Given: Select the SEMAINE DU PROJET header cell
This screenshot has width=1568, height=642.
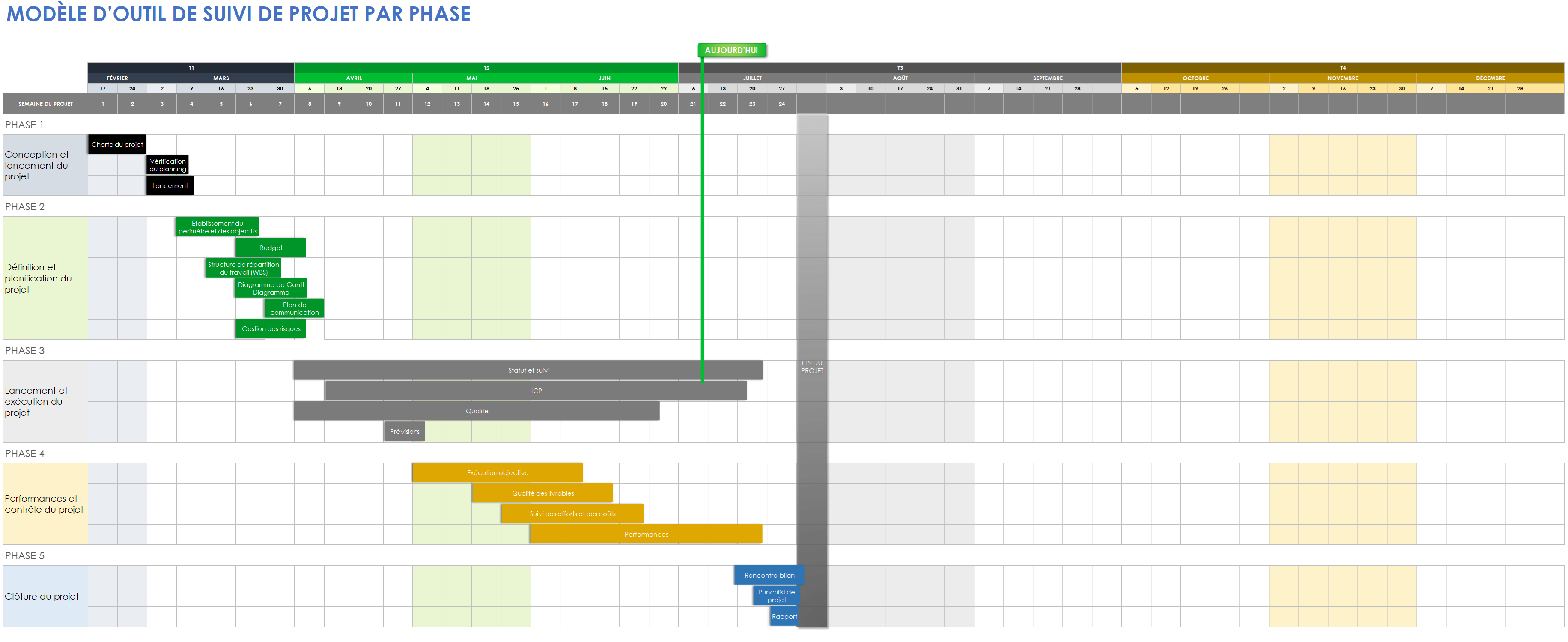Looking at the screenshot, I should pos(46,104).
